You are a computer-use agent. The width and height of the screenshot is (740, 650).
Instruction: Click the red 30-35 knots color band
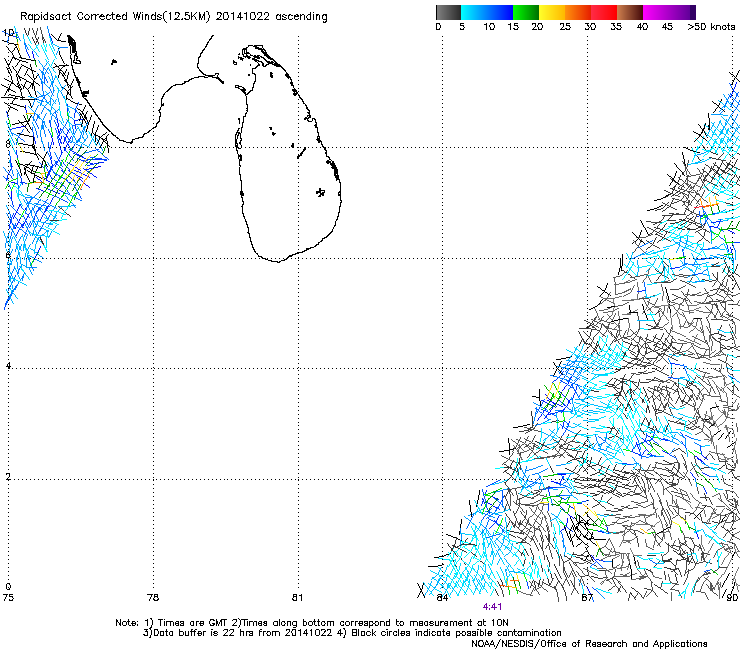point(604,12)
